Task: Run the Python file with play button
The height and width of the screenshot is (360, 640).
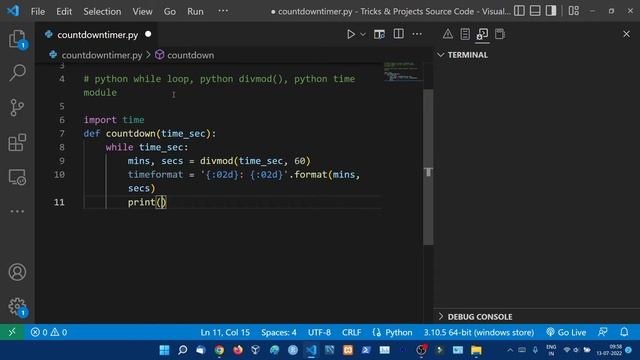Action: [x=351, y=34]
